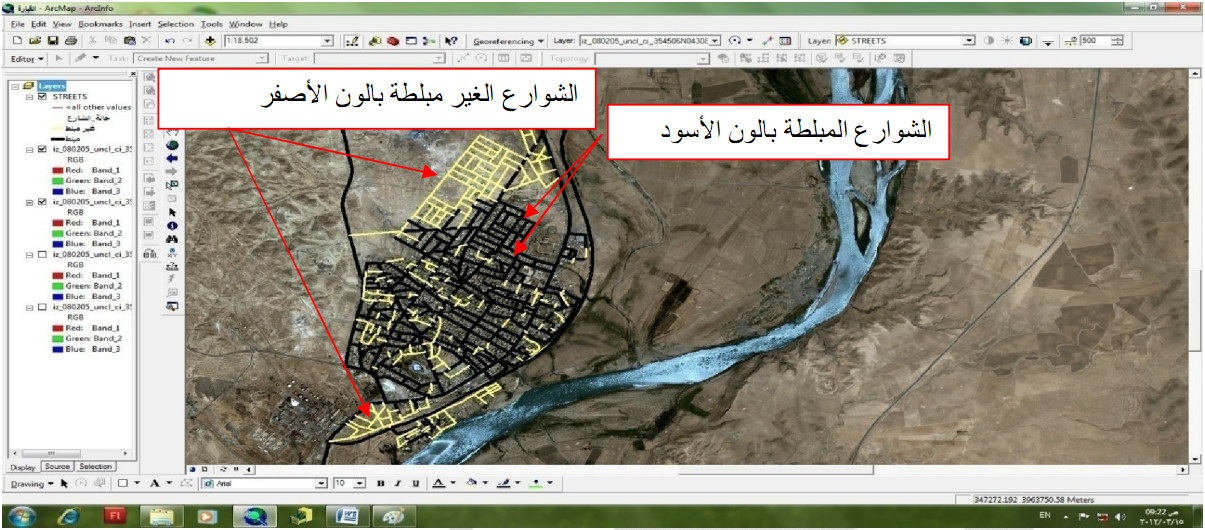Image resolution: width=1205 pixels, height=530 pixels.
Task: Save the map with the floppy icon
Action: (53, 41)
